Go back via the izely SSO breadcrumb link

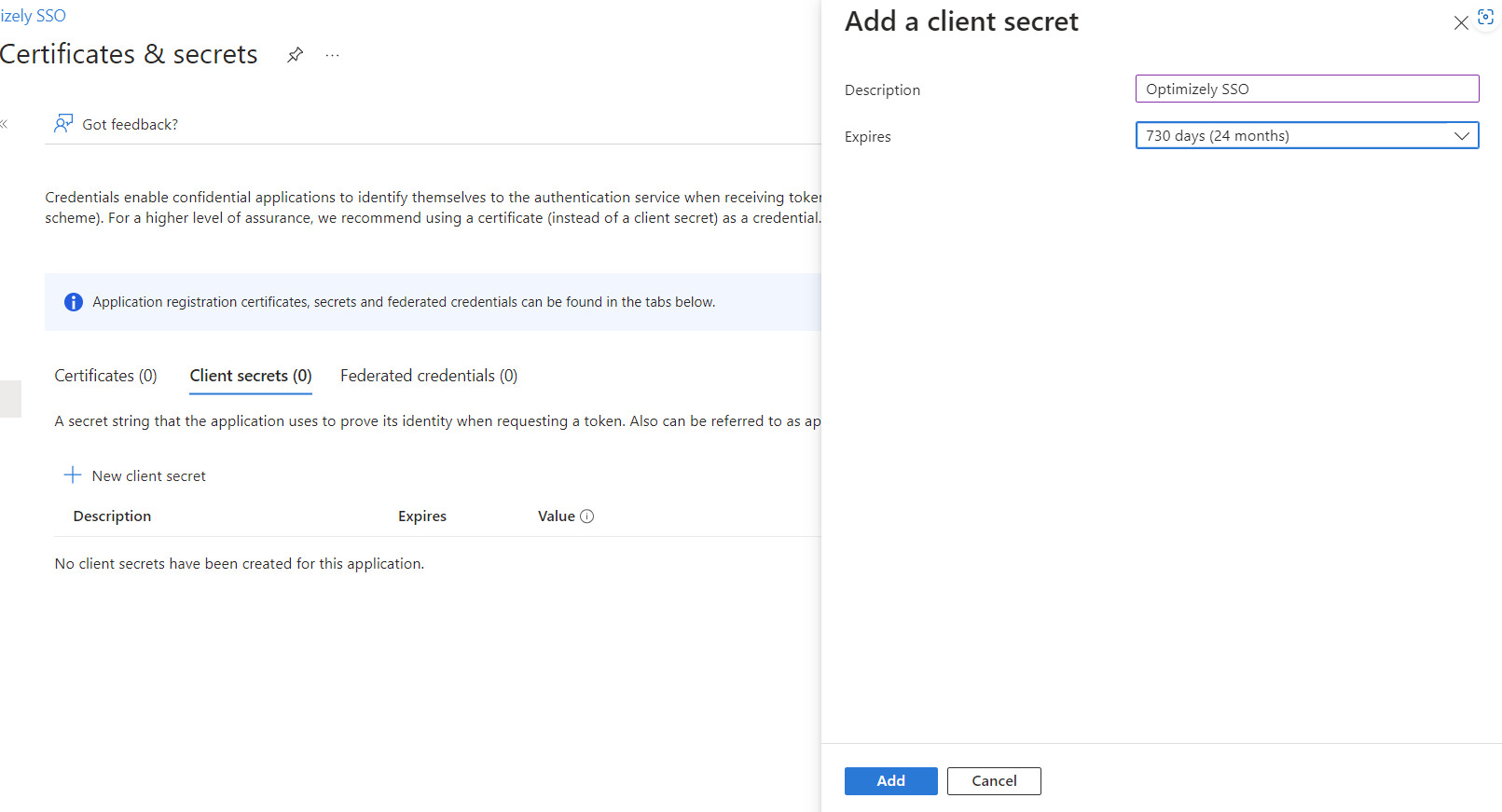33,16
